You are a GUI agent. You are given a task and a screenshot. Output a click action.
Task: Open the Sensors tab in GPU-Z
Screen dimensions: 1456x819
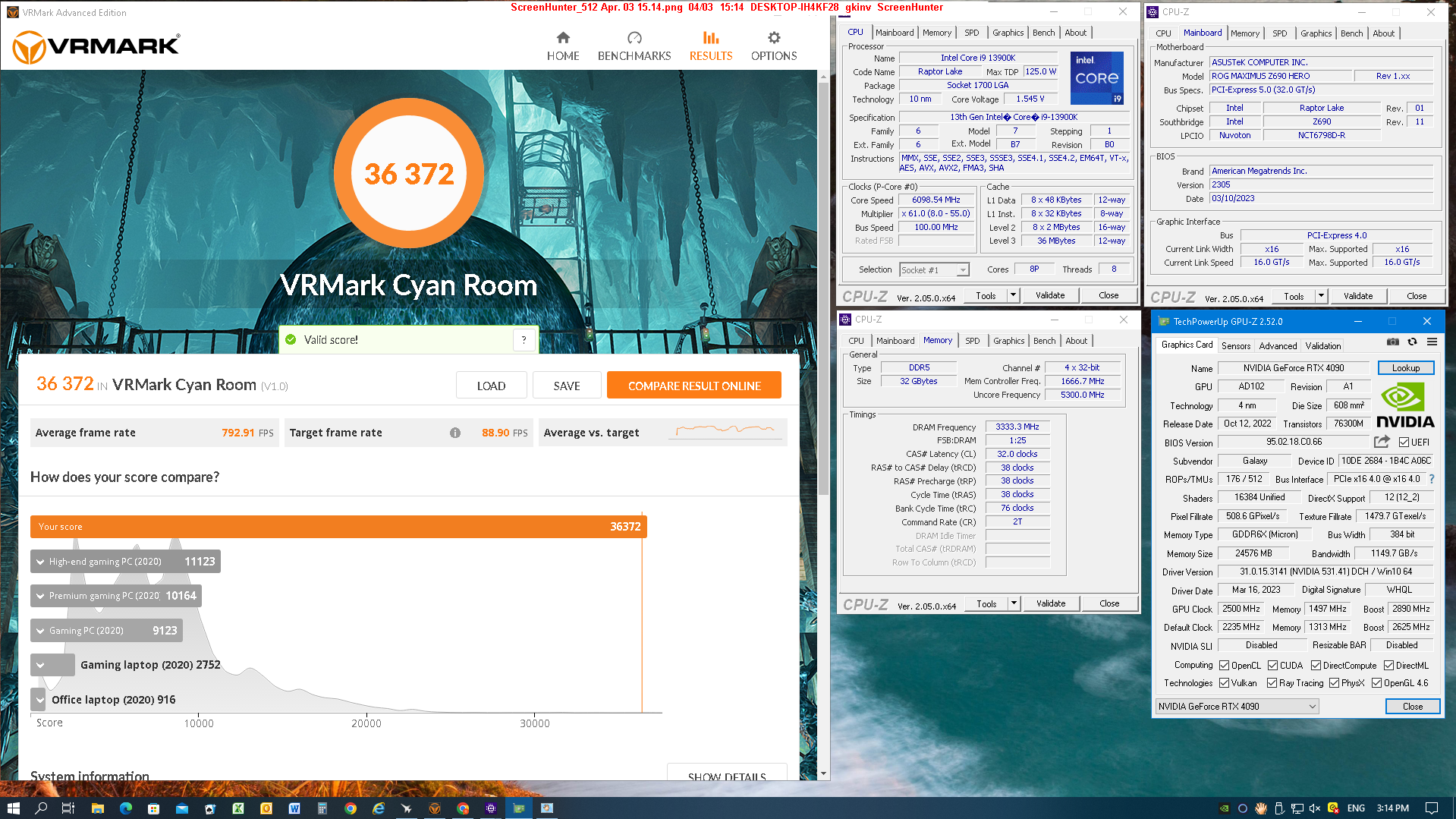pyautogui.click(x=1236, y=345)
